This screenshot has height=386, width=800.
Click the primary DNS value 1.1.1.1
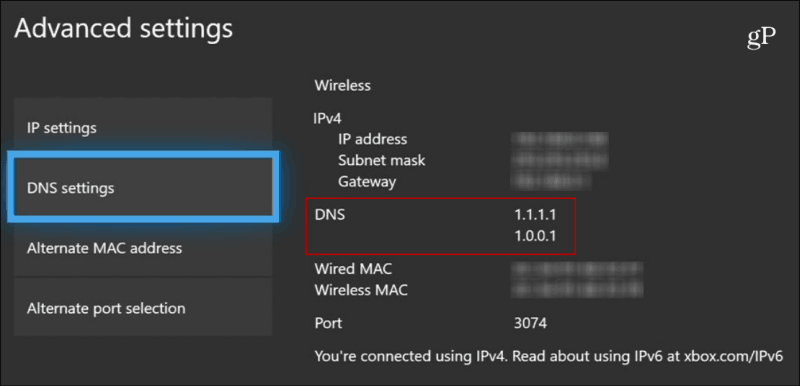pos(535,215)
